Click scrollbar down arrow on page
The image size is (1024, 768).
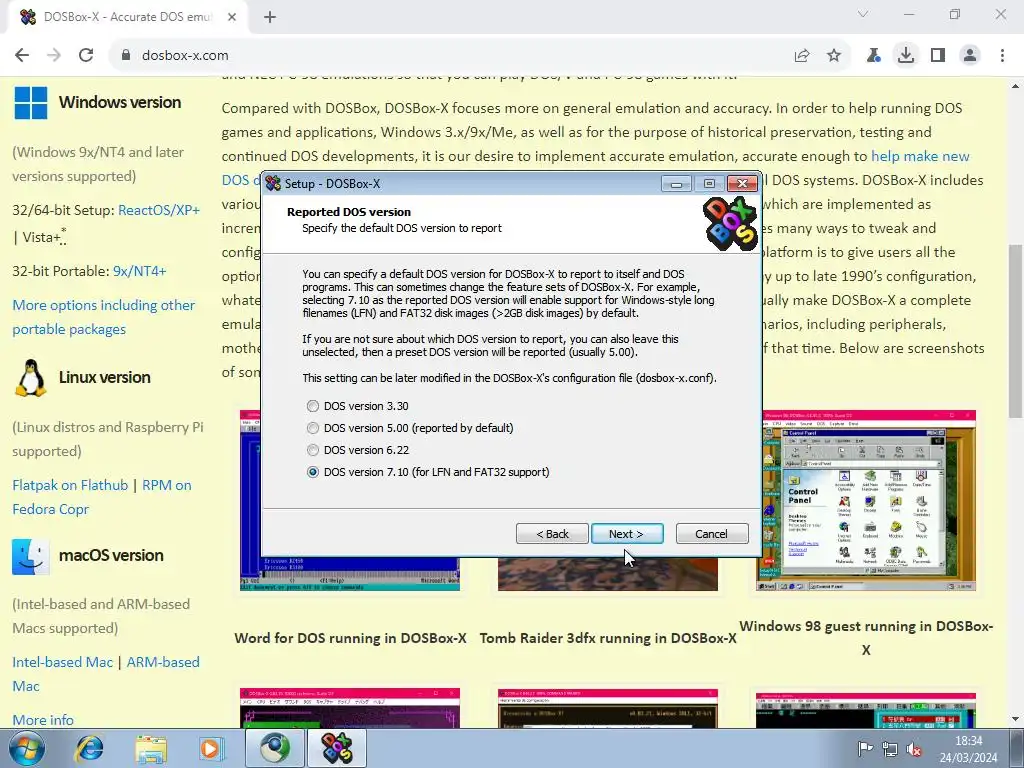(x=1015, y=720)
